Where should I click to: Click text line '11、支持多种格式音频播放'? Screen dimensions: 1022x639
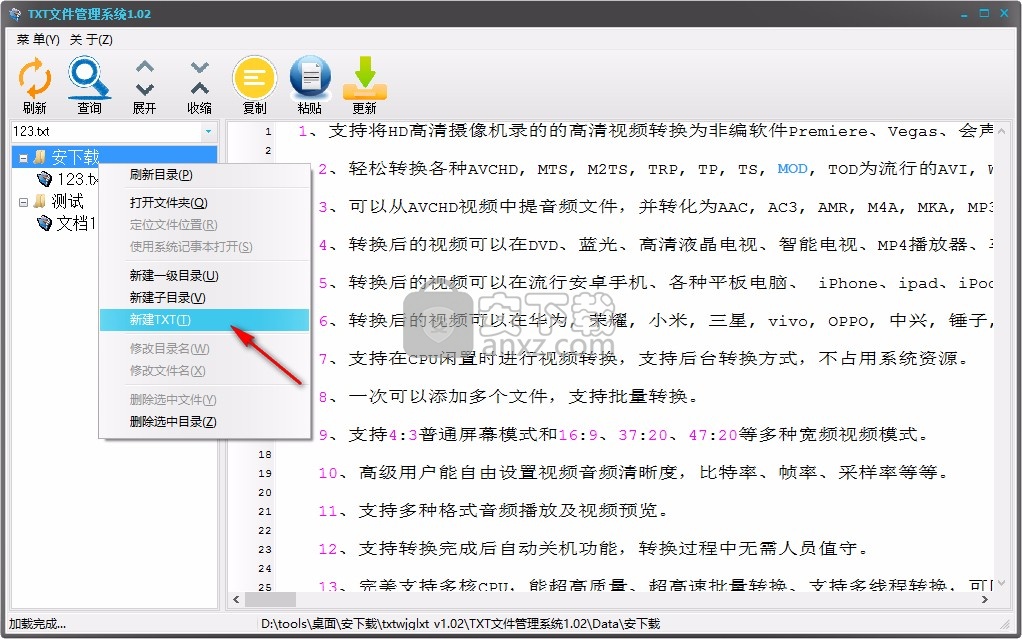tap(493, 511)
